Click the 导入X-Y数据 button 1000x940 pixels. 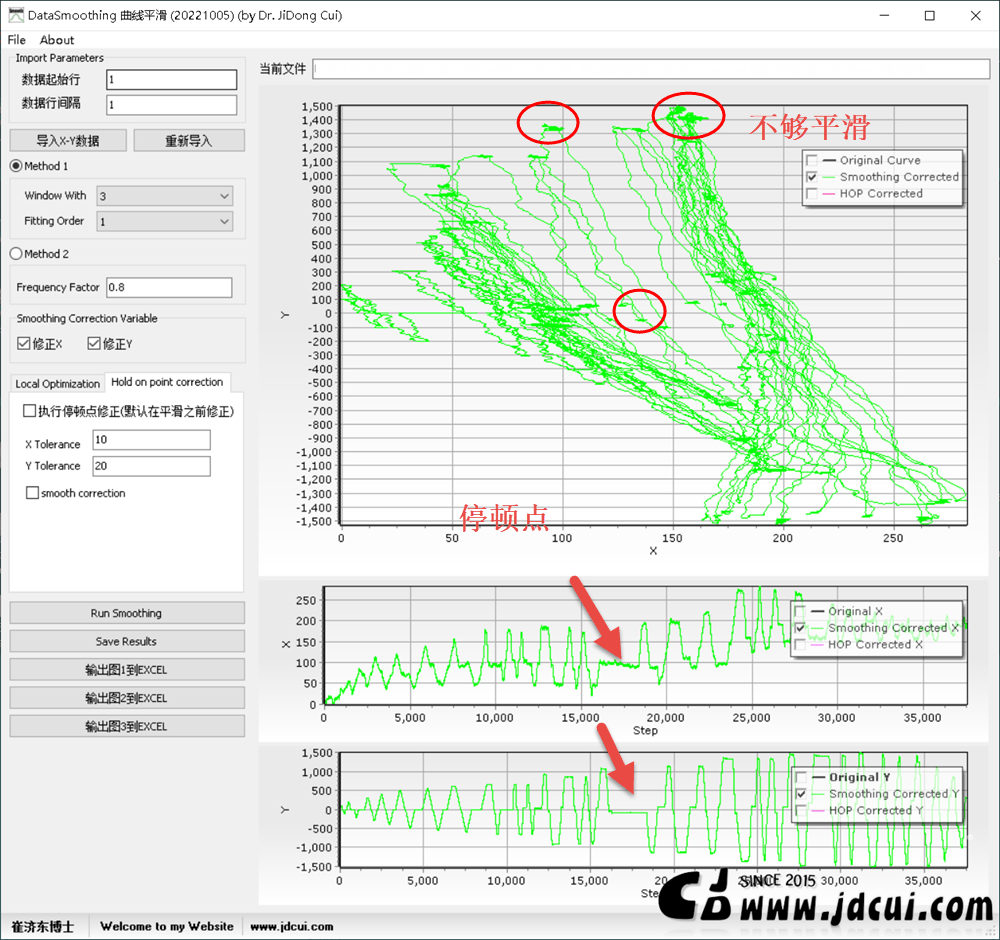pyautogui.click(x=68, y=140)
